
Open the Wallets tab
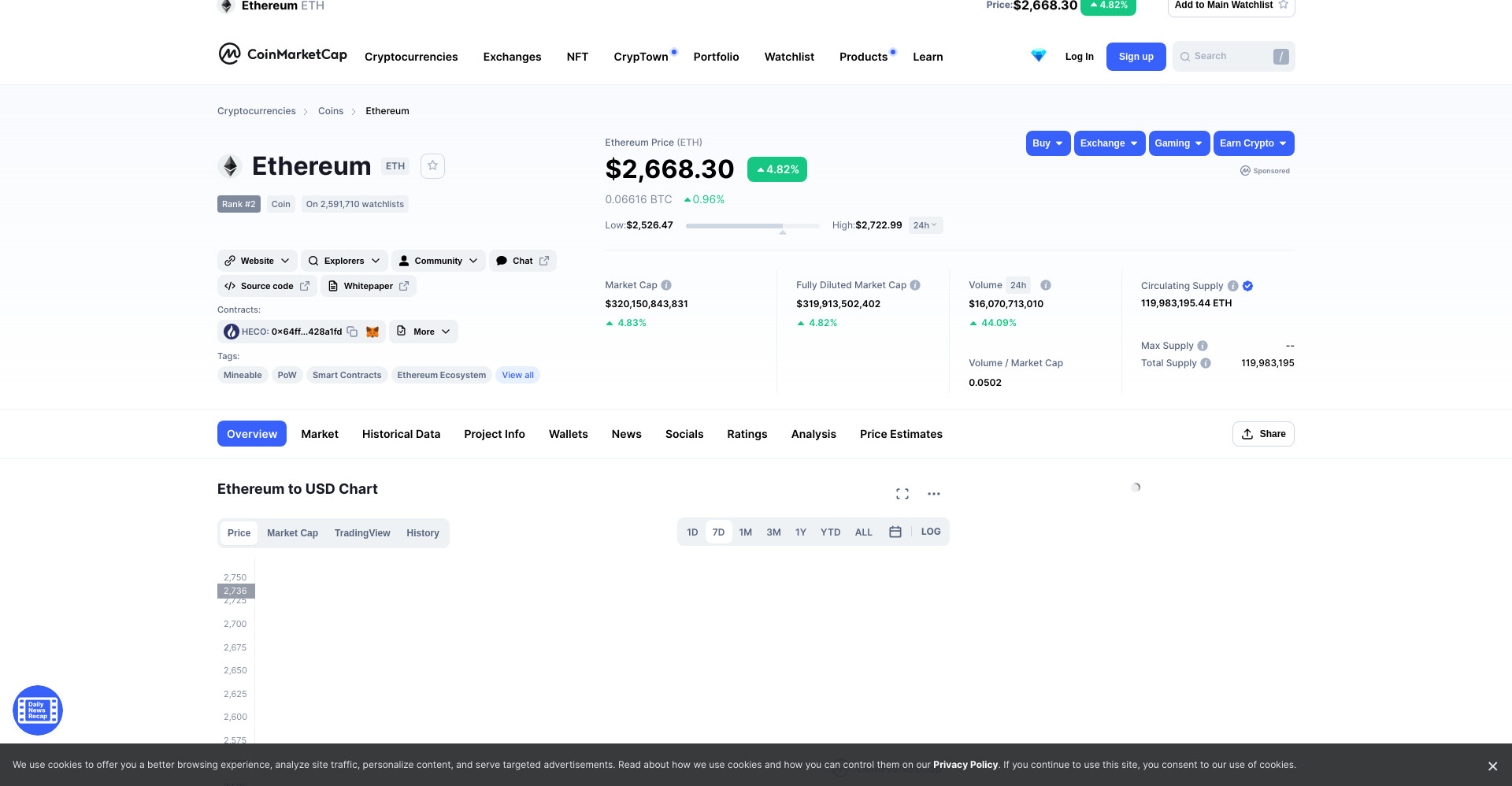(x=568, y=434)
